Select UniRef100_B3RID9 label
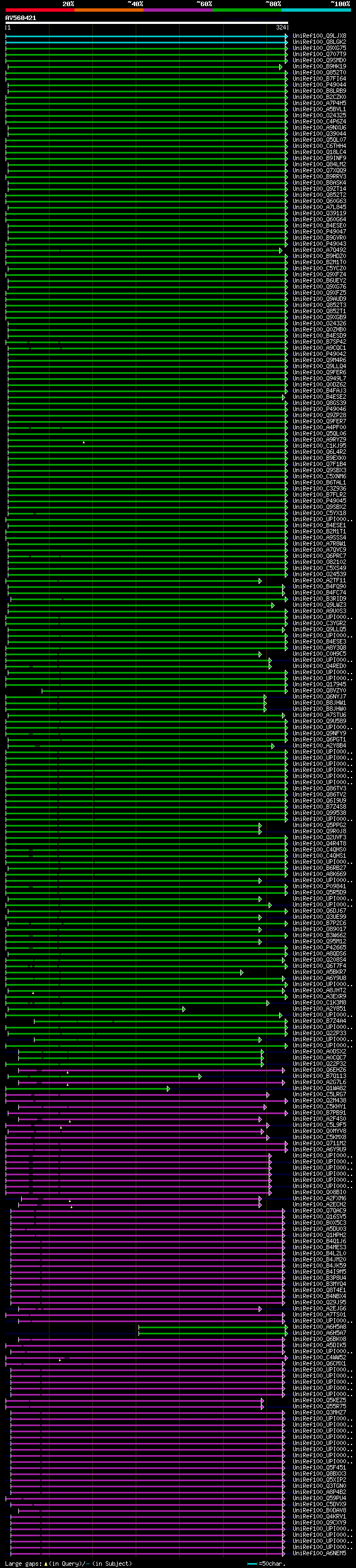This screenshot has height=1568, width=356. tap(319, 599)
